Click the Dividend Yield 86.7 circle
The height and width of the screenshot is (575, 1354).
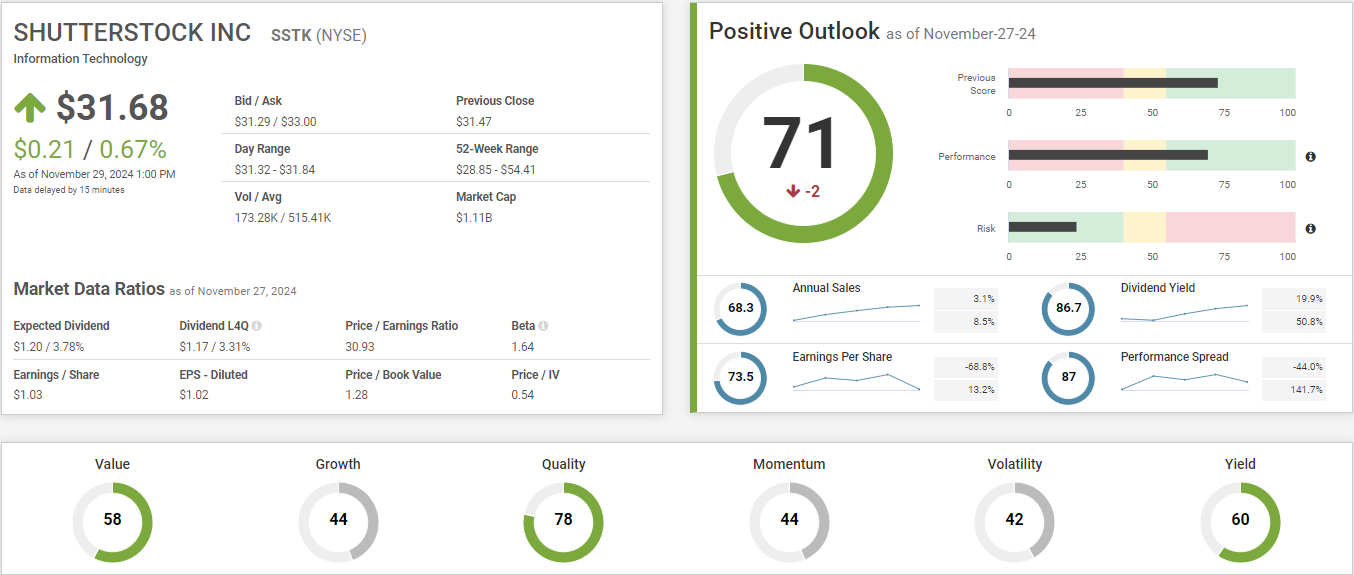1069,308
